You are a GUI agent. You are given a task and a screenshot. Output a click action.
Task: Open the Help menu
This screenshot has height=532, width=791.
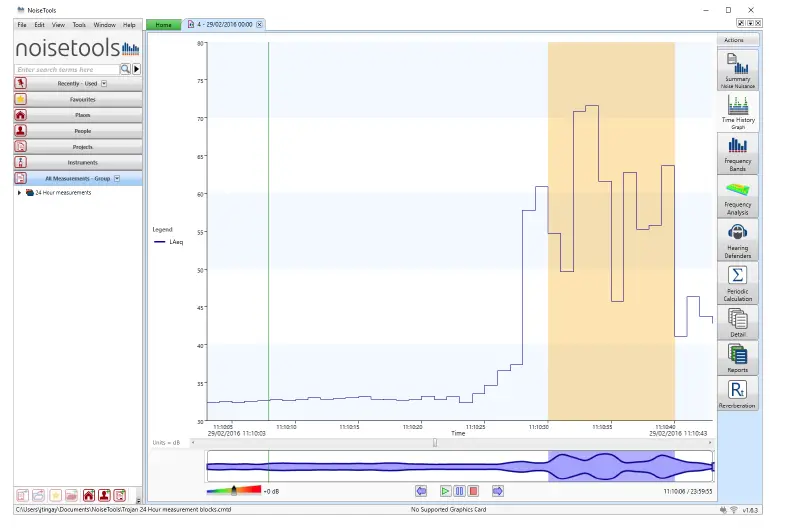(129, 25)
